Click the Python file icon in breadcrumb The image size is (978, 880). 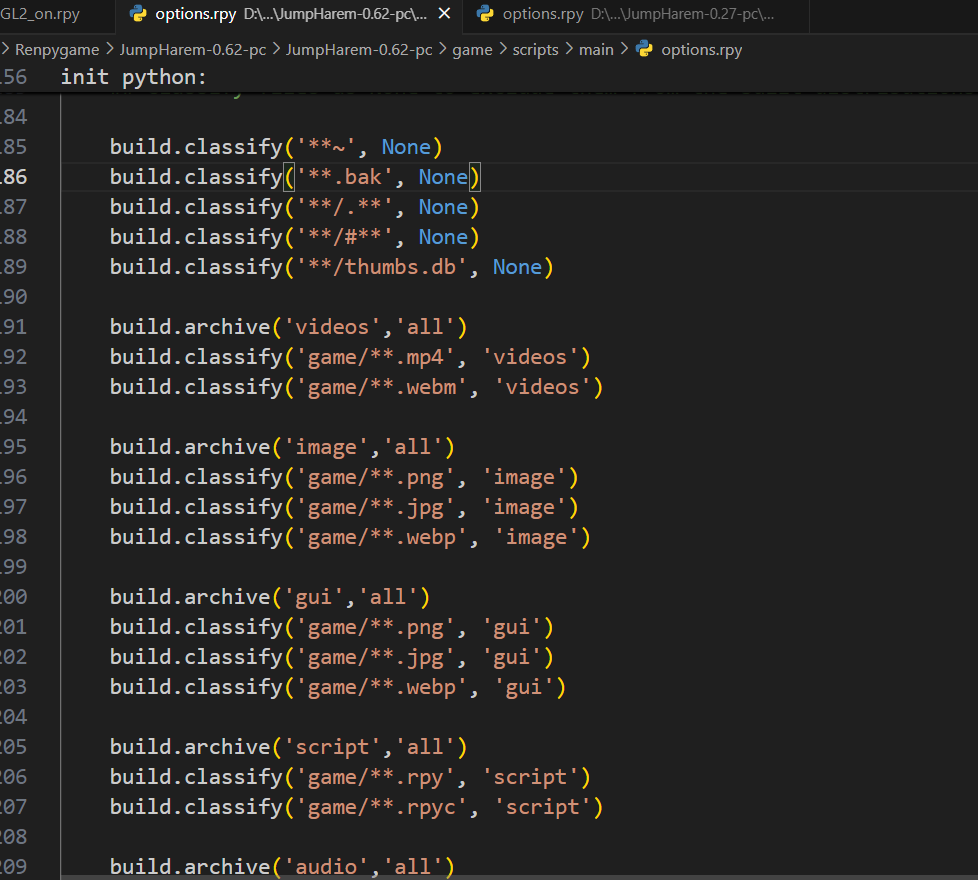tap(644, 49)
